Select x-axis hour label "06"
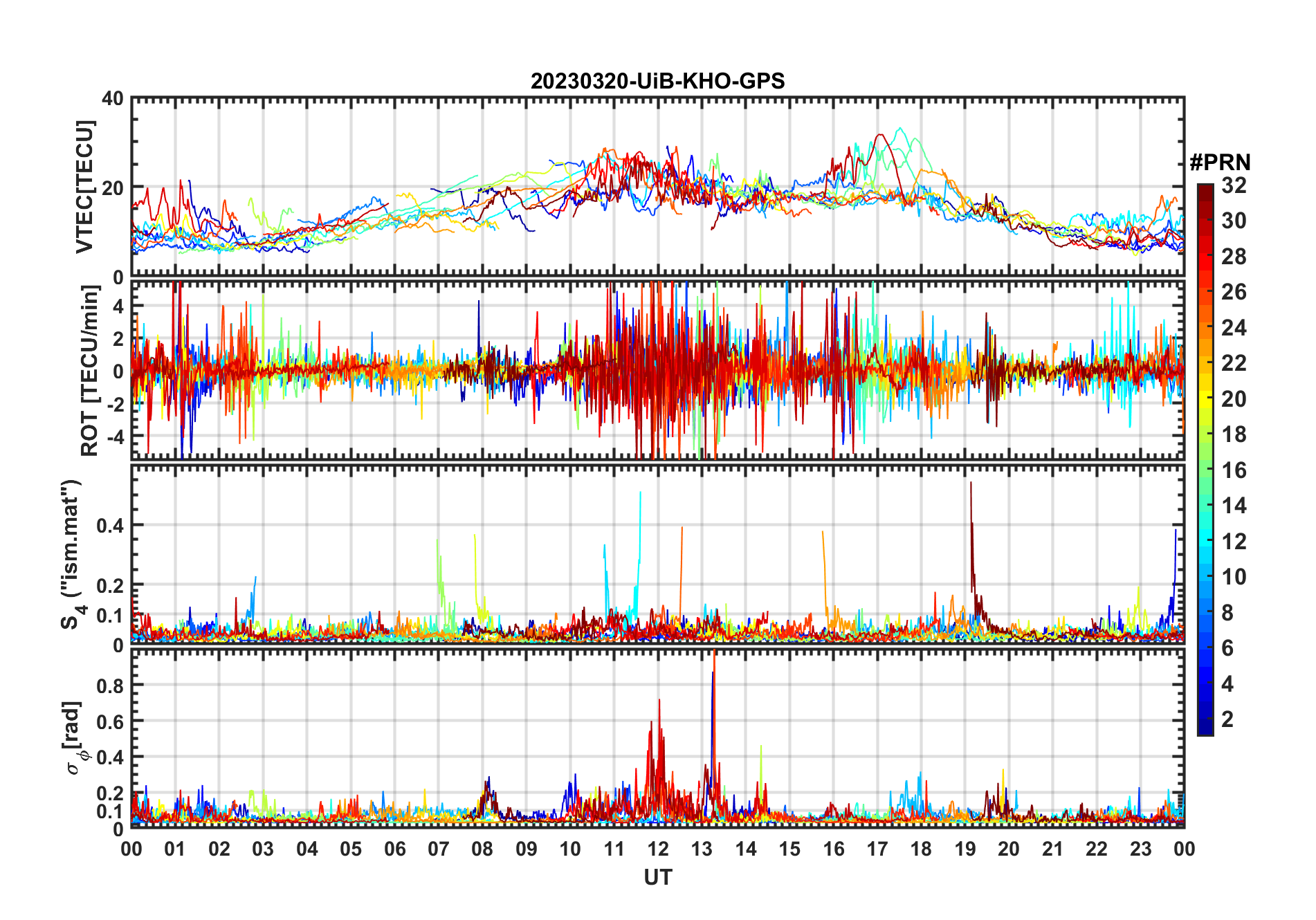 [x=394, y=849]
